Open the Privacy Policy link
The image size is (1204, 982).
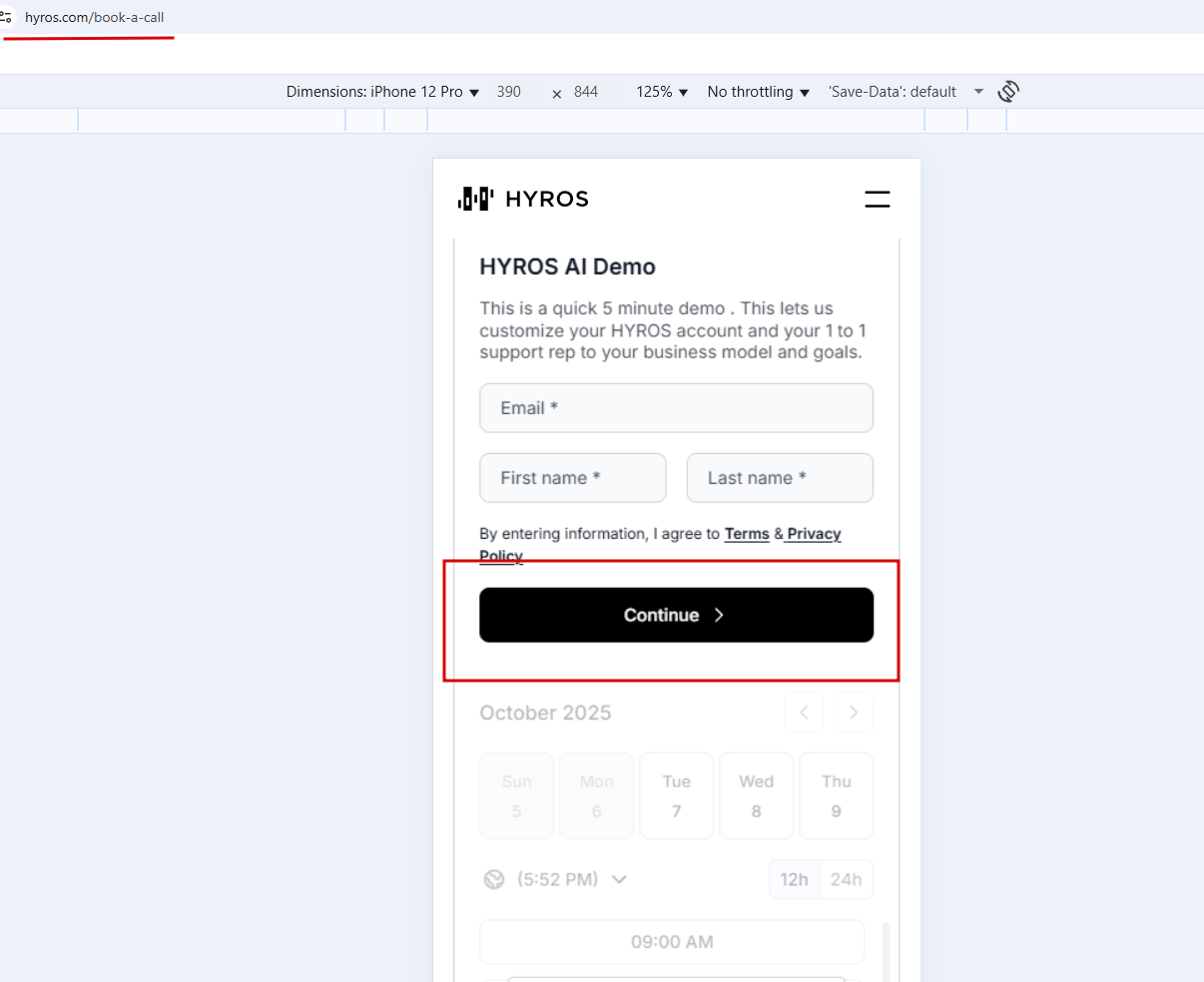[x=814, y=534]
